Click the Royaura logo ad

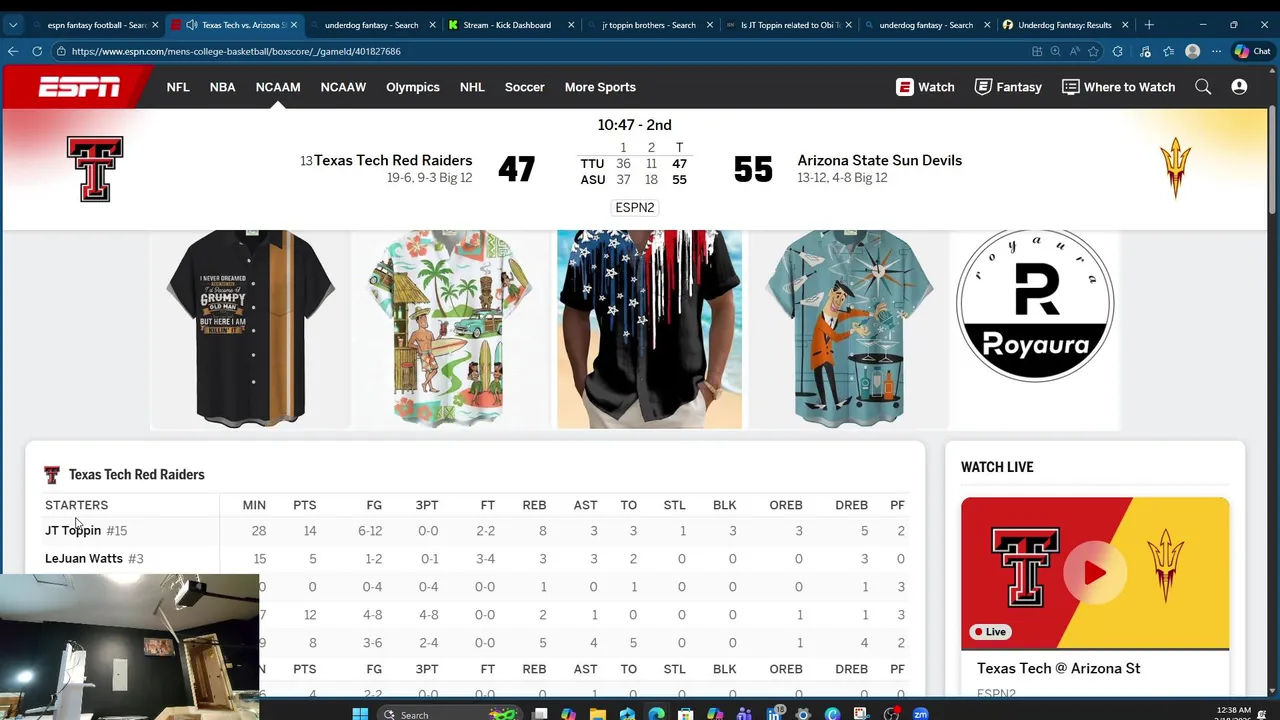(x=1035, y=305)
